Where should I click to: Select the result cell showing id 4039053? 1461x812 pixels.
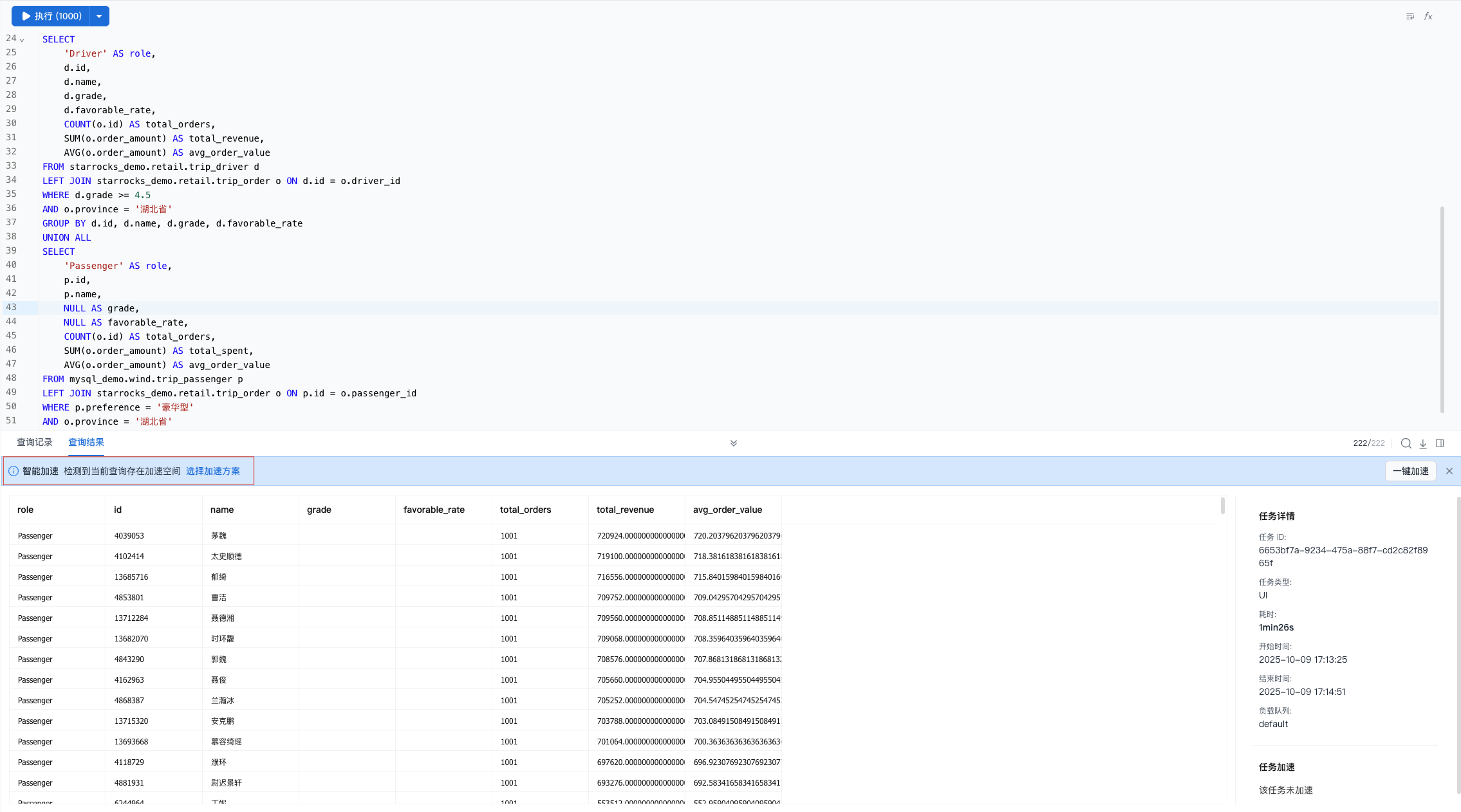129,535
